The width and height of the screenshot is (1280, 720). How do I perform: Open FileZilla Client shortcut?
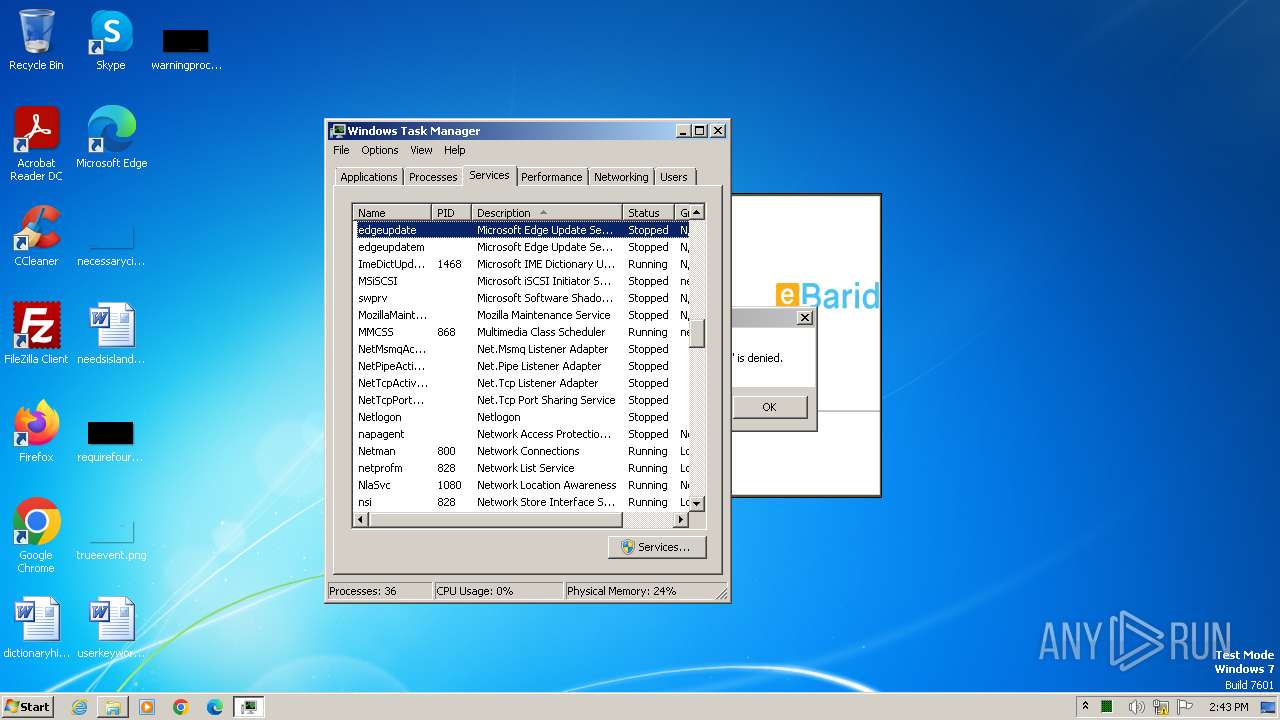[36, 333]
